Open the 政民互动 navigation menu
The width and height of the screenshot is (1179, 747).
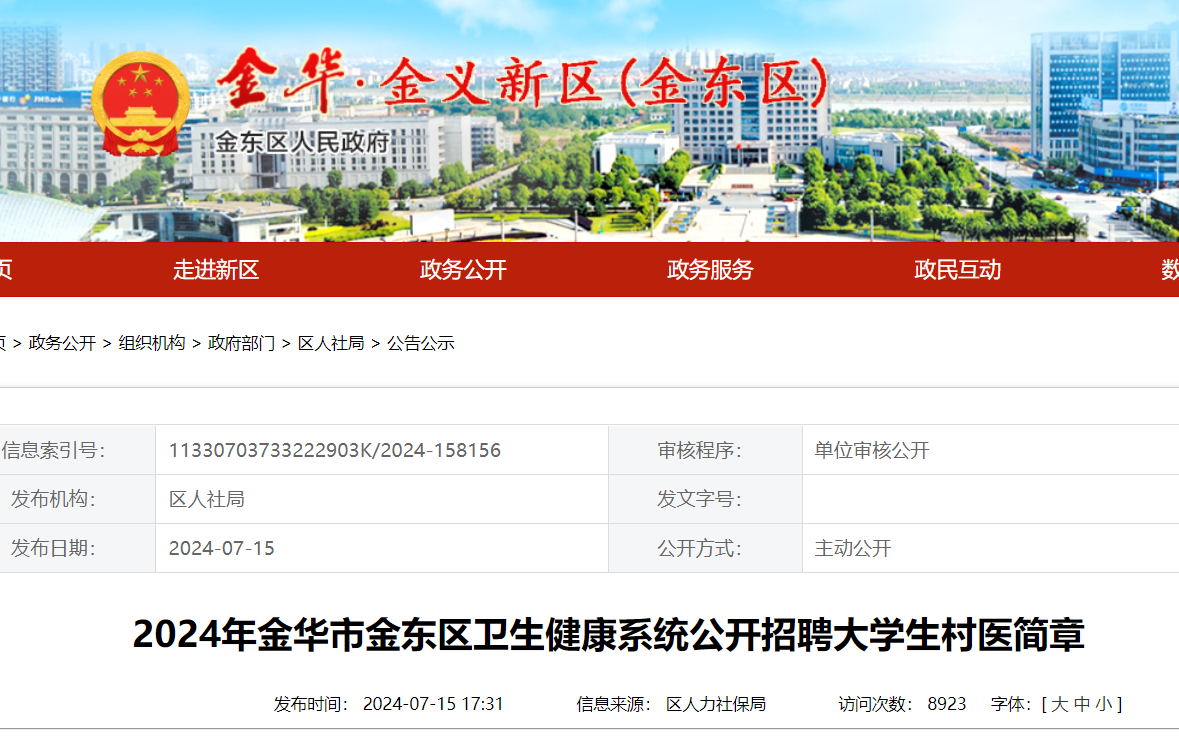tap(957, 269)
